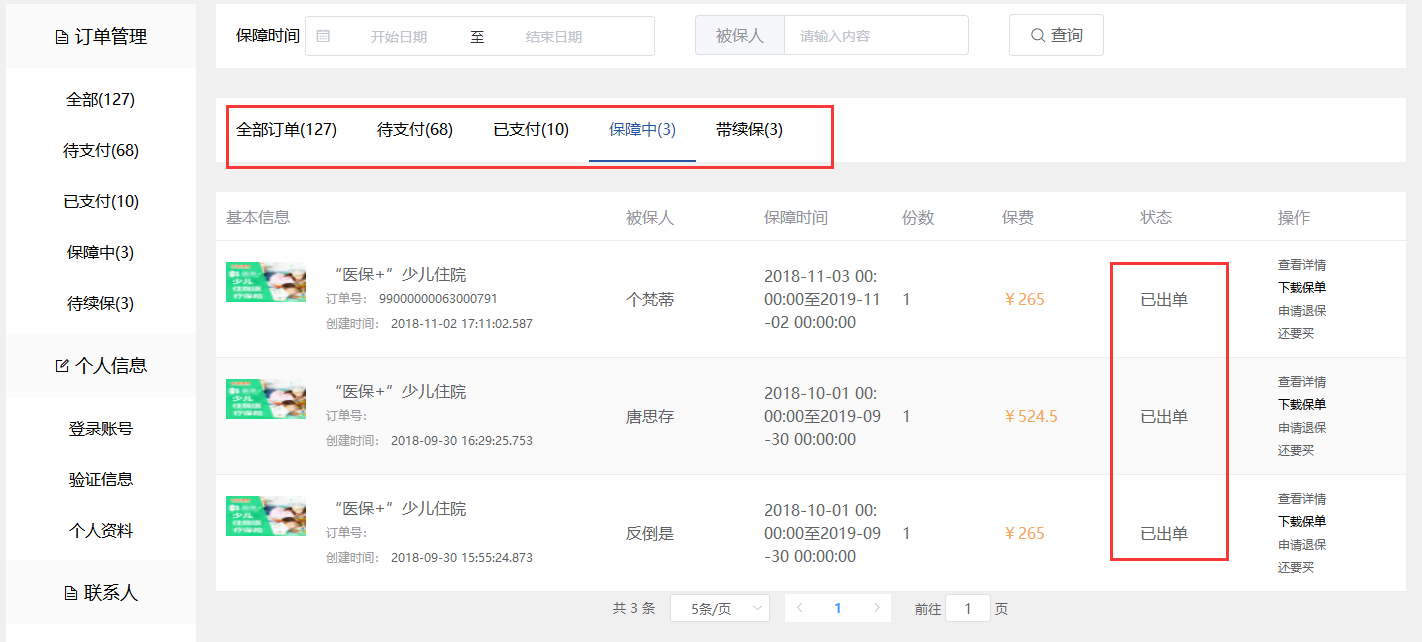Open 个人资料 in the sidebar
This screenshot has width=1422, height=642.
pos(100,531)
